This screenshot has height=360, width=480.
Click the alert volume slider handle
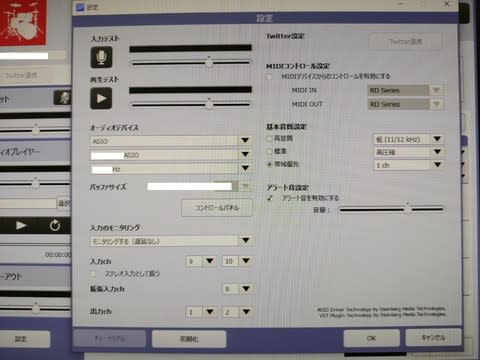(x=407, y=209)
